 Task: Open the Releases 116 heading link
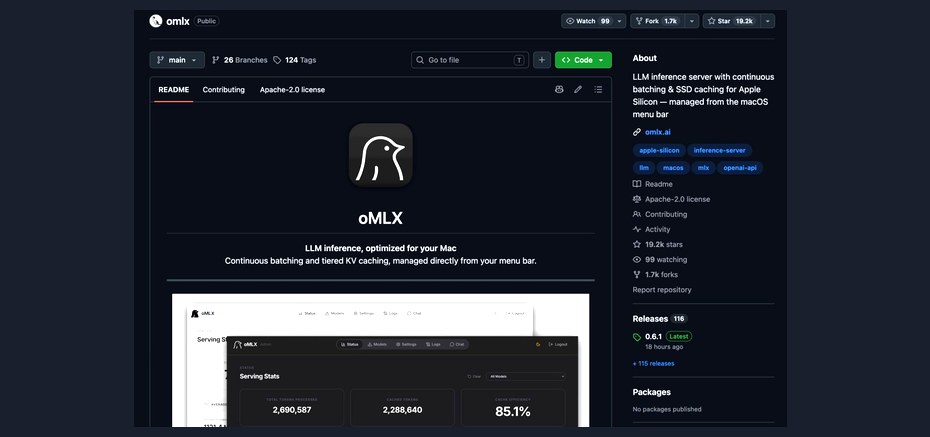click(x=660, y=318)
